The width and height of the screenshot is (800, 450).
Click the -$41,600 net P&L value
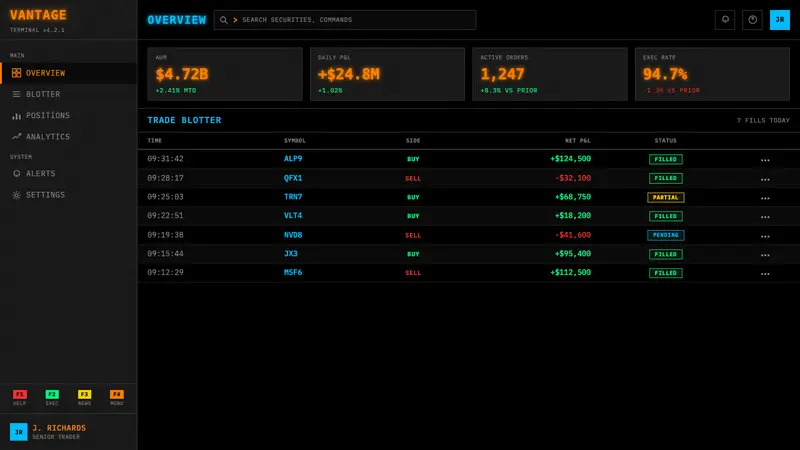(x=573, y=235)
